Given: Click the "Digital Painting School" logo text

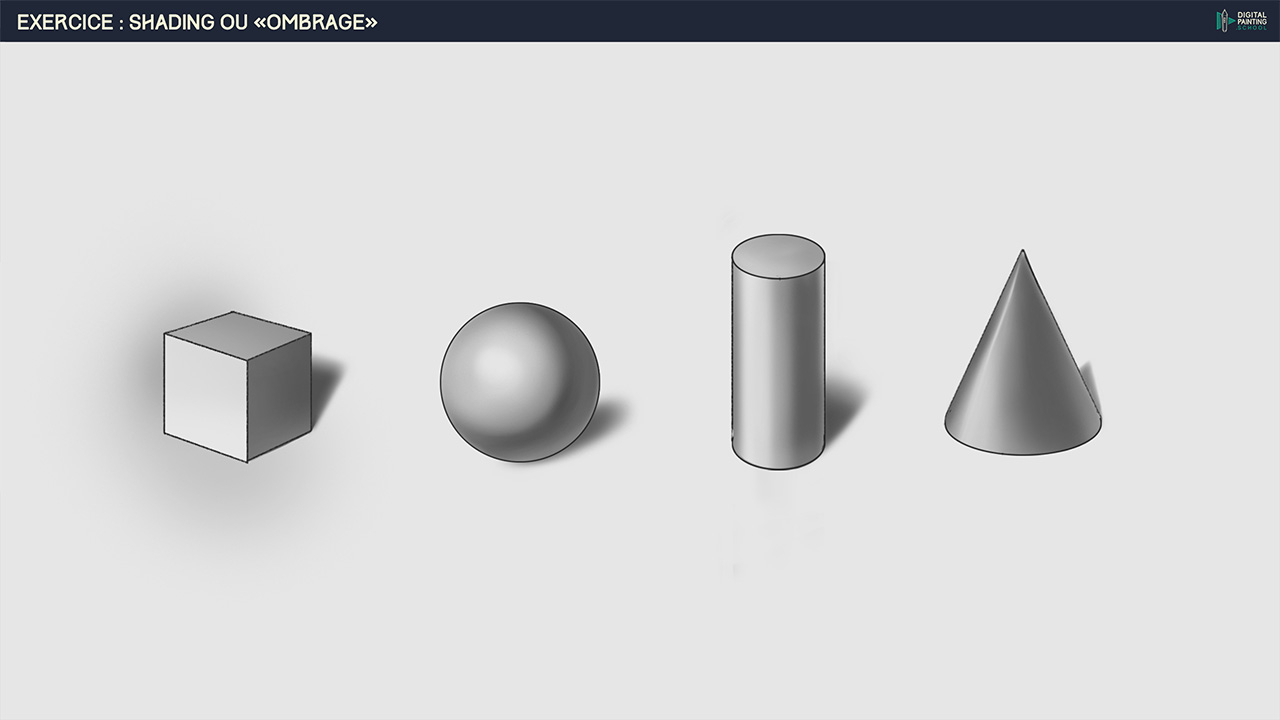Looking at the screenshot, I should coord(1251,20).
